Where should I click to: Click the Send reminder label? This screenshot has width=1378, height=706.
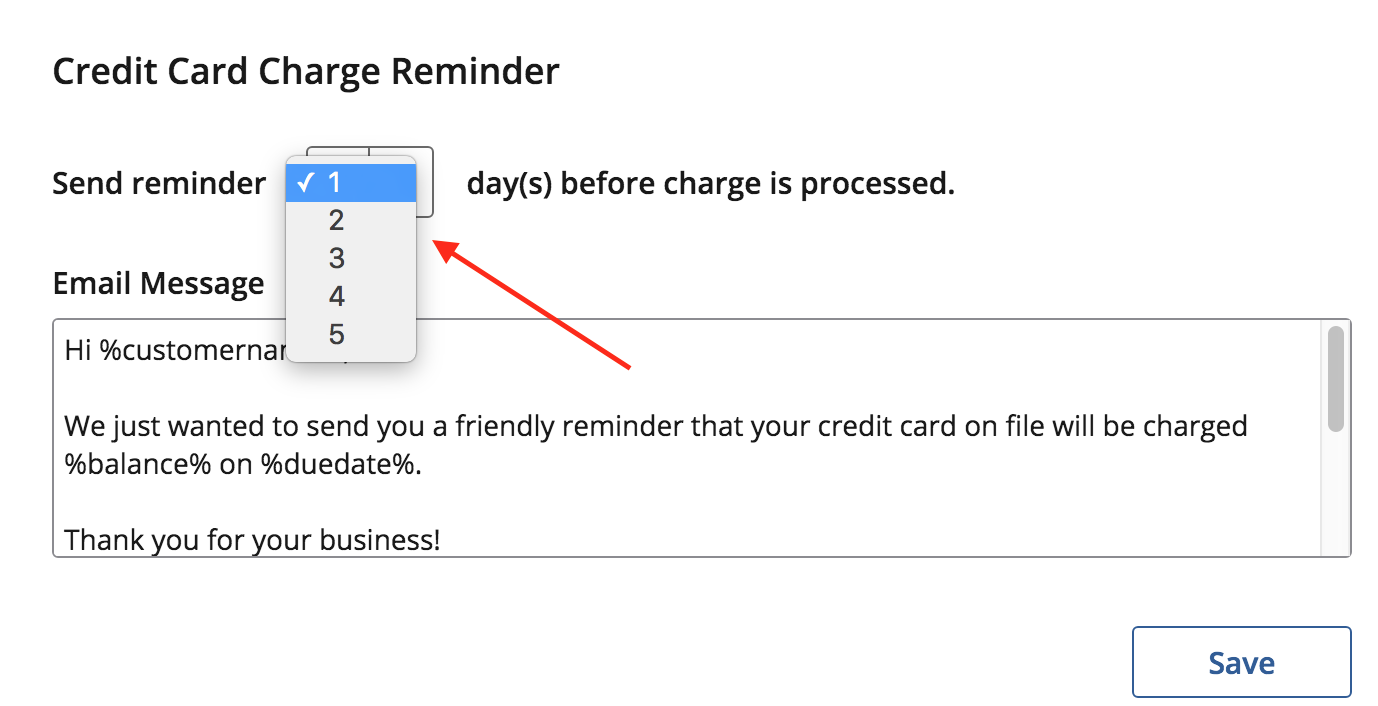pos(159,183)
